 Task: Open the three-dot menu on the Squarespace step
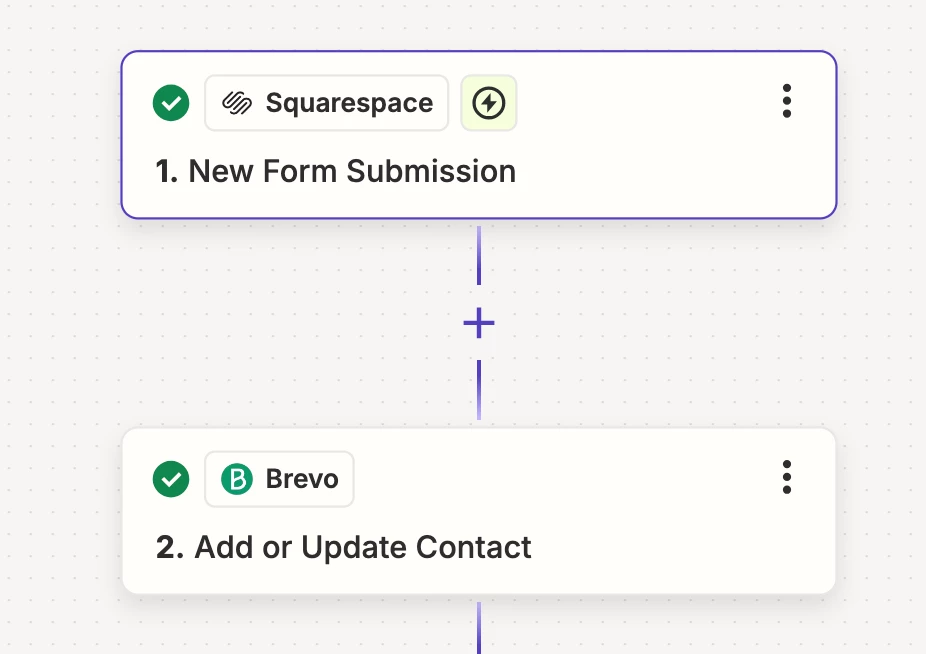tap(787, 102)
